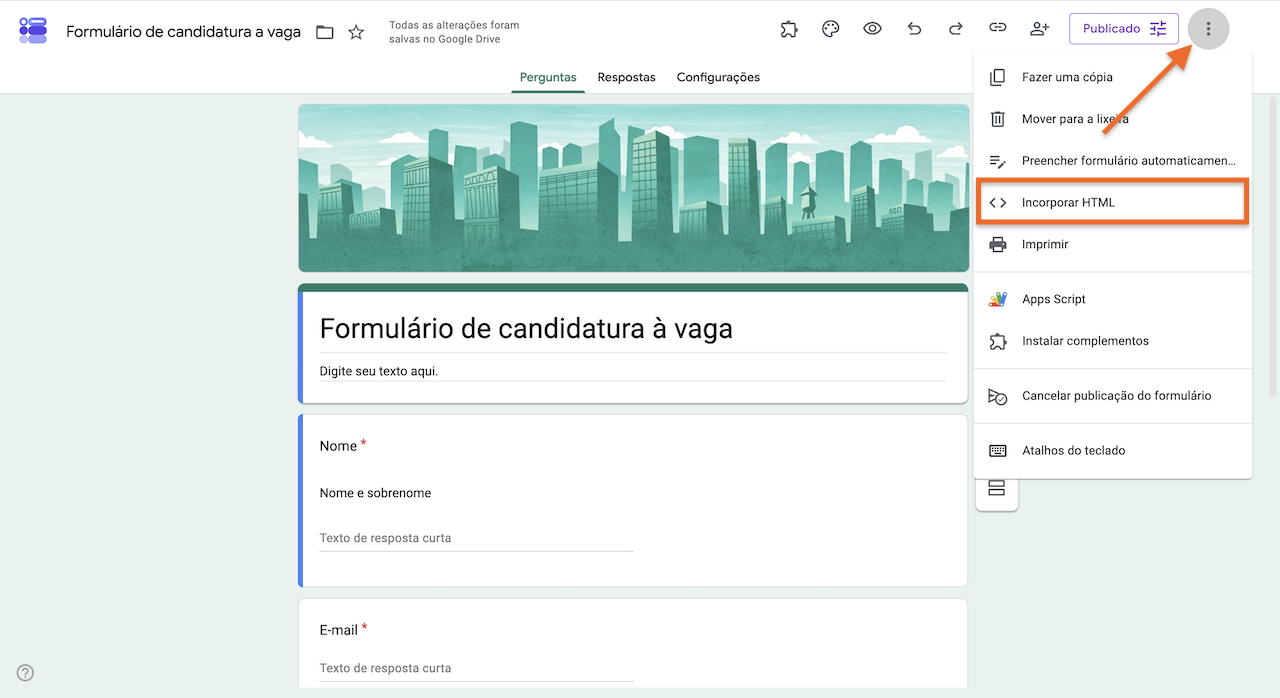Click the Apps Script colorful icon
Image resolution: width=1280 pixels, height=698 pixels.
coord(997,299)
